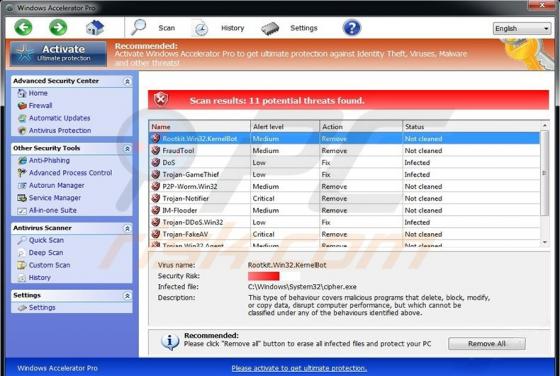Click the chip Settings icon in toolbar
This screenshot has width=560, height=376.
270,28
